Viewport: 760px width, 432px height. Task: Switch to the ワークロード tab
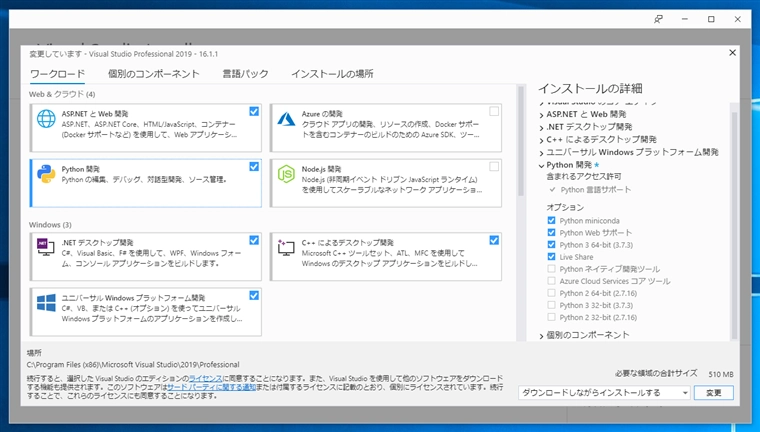click(x=57, y=74)
